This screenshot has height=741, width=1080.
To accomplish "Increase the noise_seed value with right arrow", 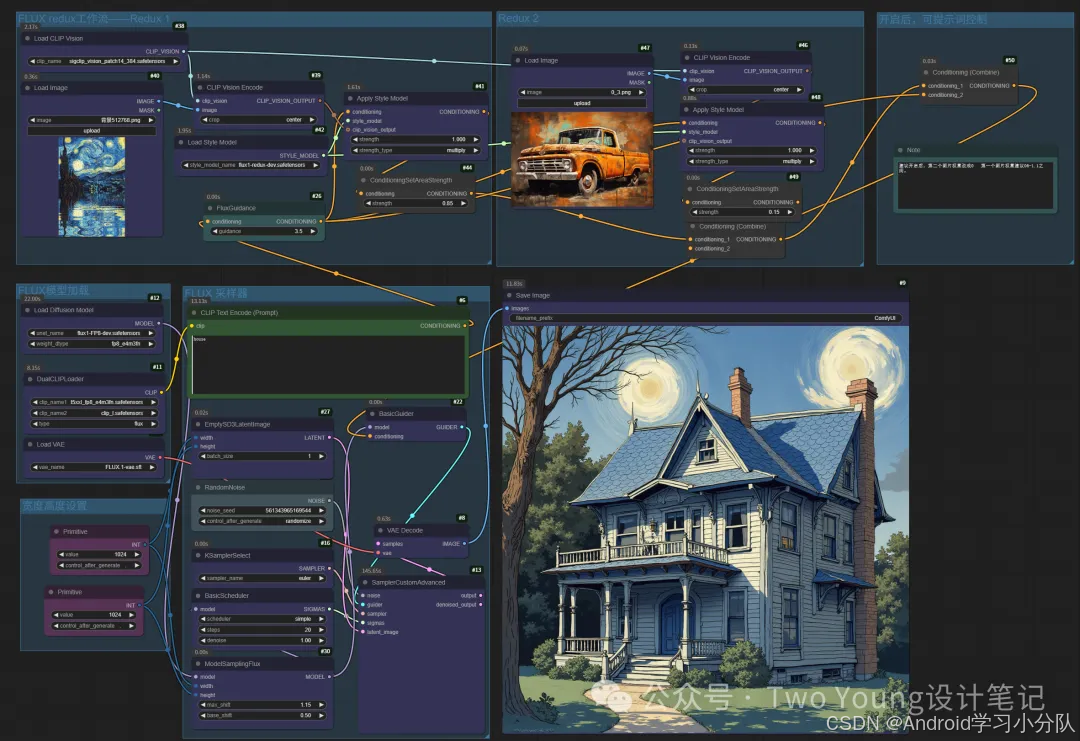I will coord(321,511).
